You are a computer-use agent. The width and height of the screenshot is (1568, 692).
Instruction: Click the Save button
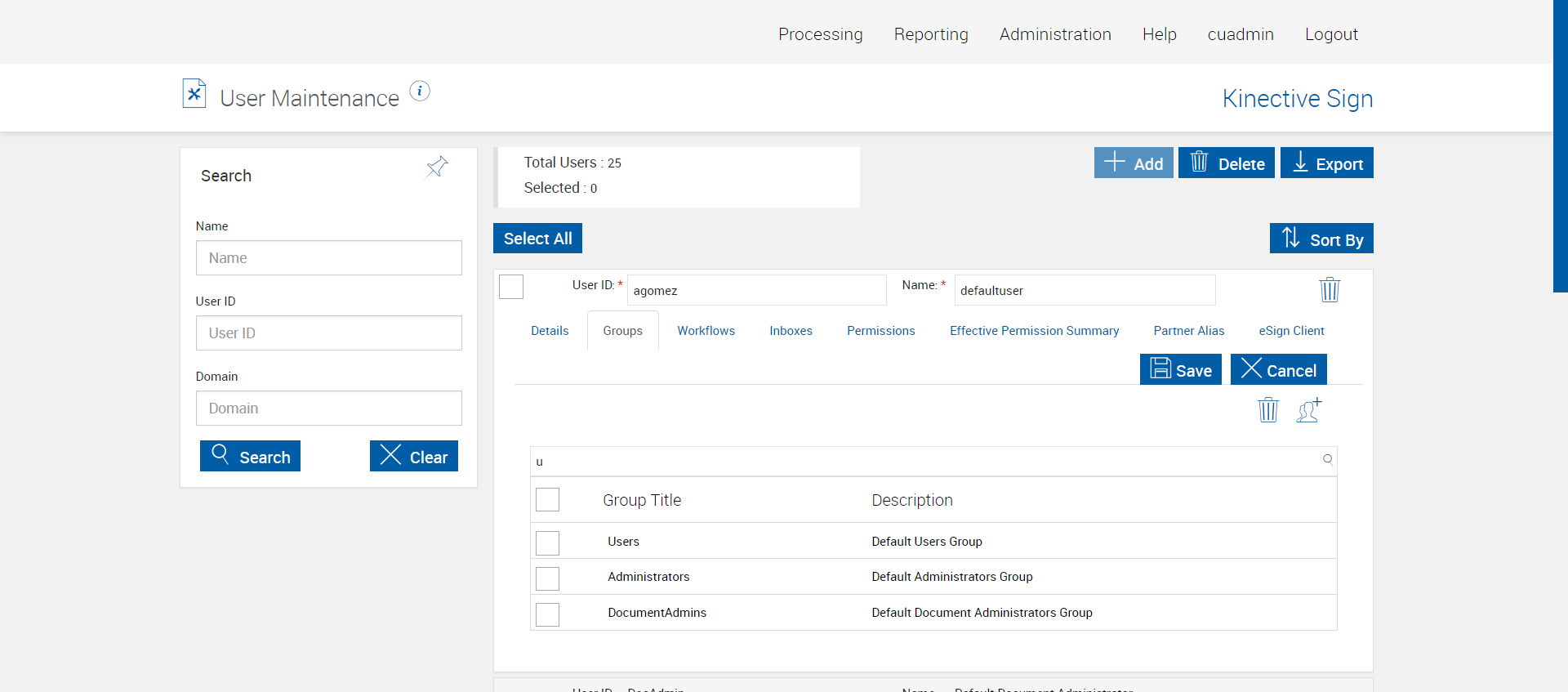point(1181,369)
